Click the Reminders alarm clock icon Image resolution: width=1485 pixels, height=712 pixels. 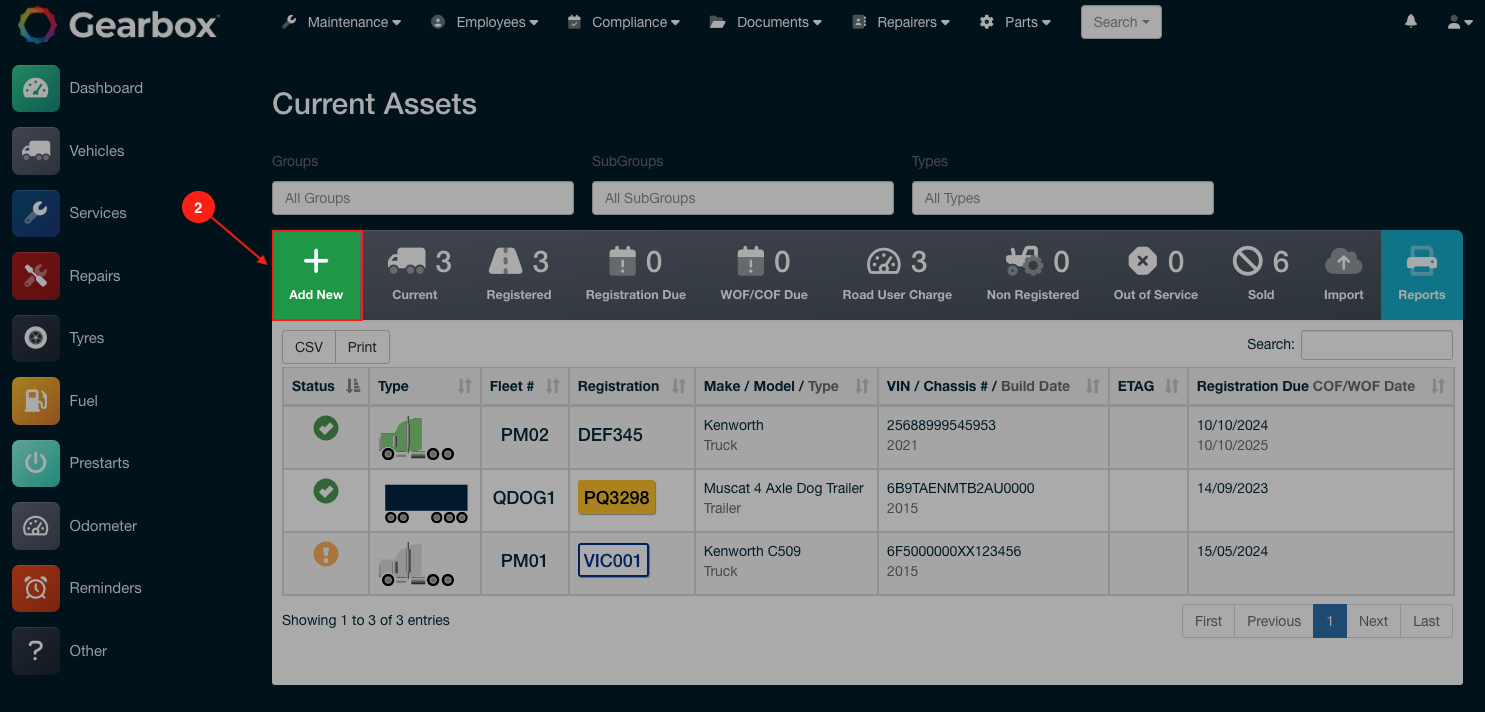click(x=36, y=588)
